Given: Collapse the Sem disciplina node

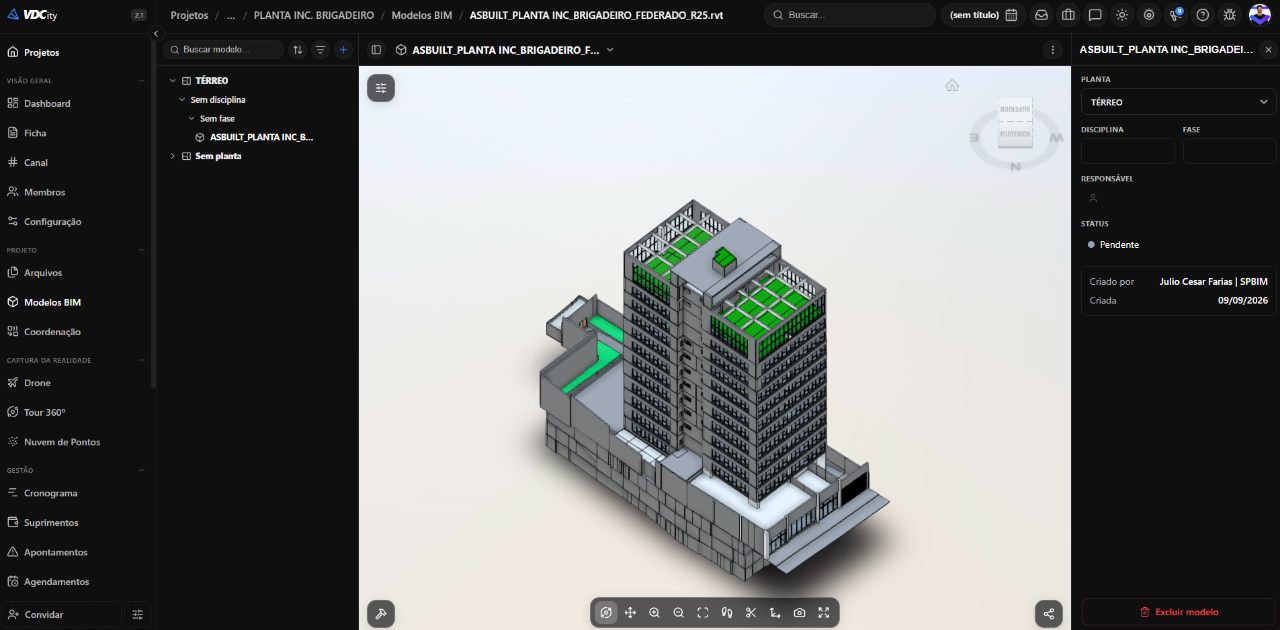Looking at the screenshot, I should [182, 100].
